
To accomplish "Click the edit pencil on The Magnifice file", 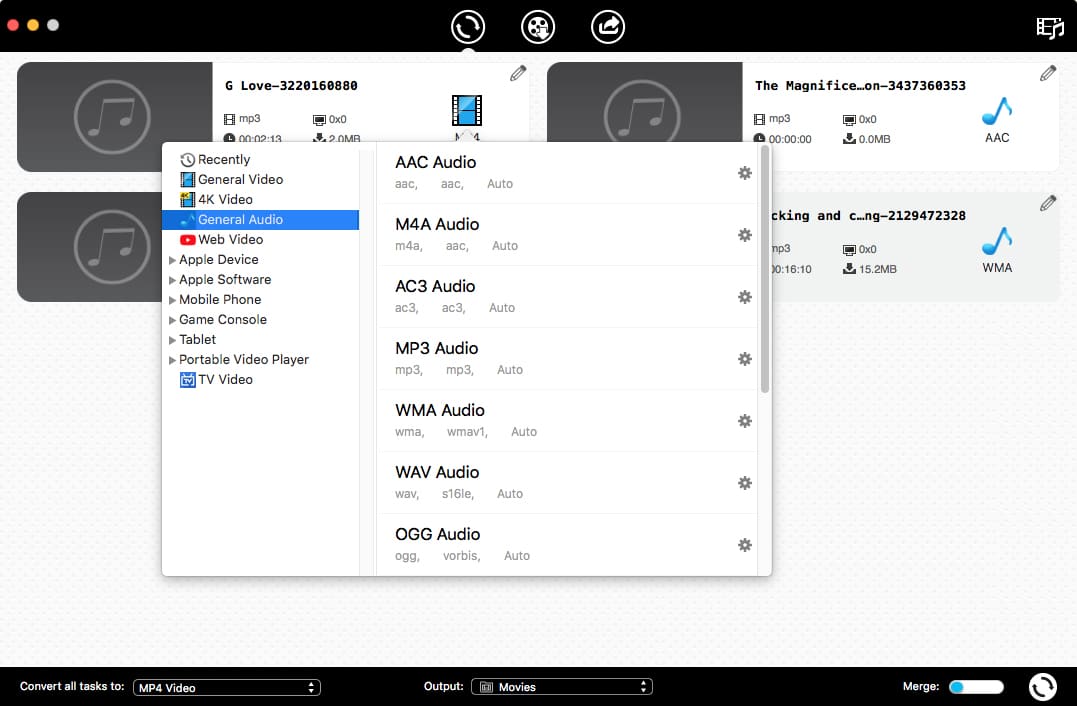I will coord(1047,73).
